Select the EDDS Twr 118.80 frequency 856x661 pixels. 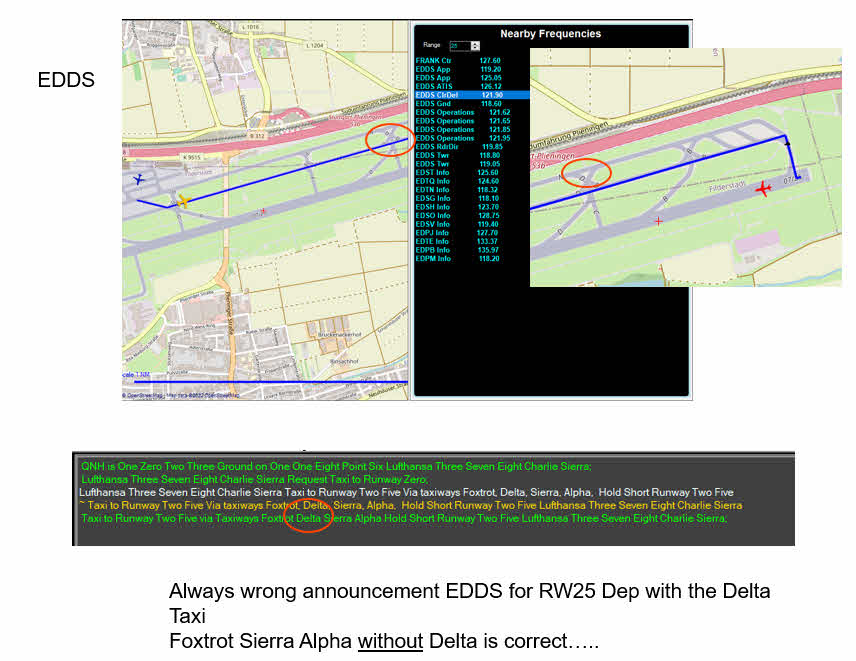(x=458, y=156)
